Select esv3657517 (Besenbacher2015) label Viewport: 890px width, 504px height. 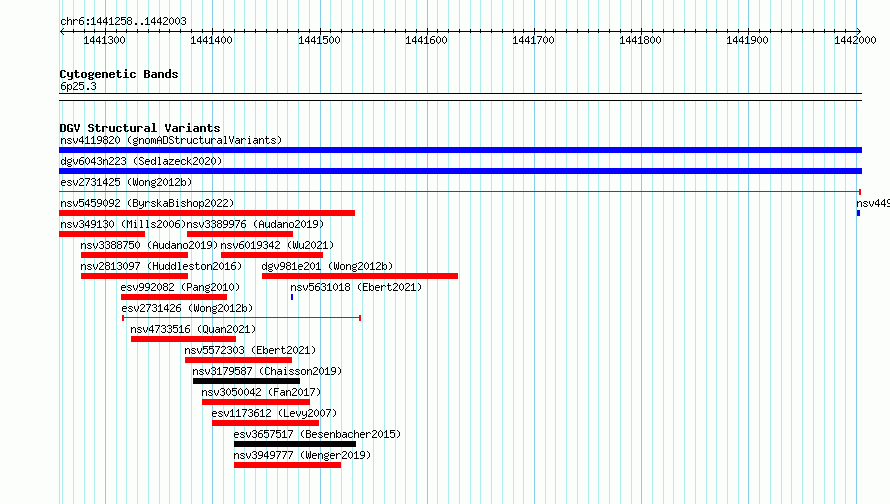click(x=317, y=434)
